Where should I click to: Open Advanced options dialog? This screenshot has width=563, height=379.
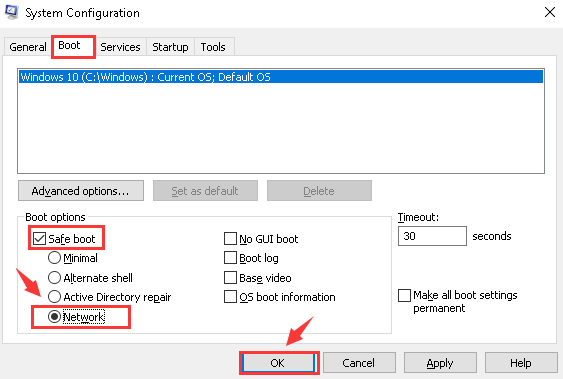pyautogui.click(x=81, y=191)
